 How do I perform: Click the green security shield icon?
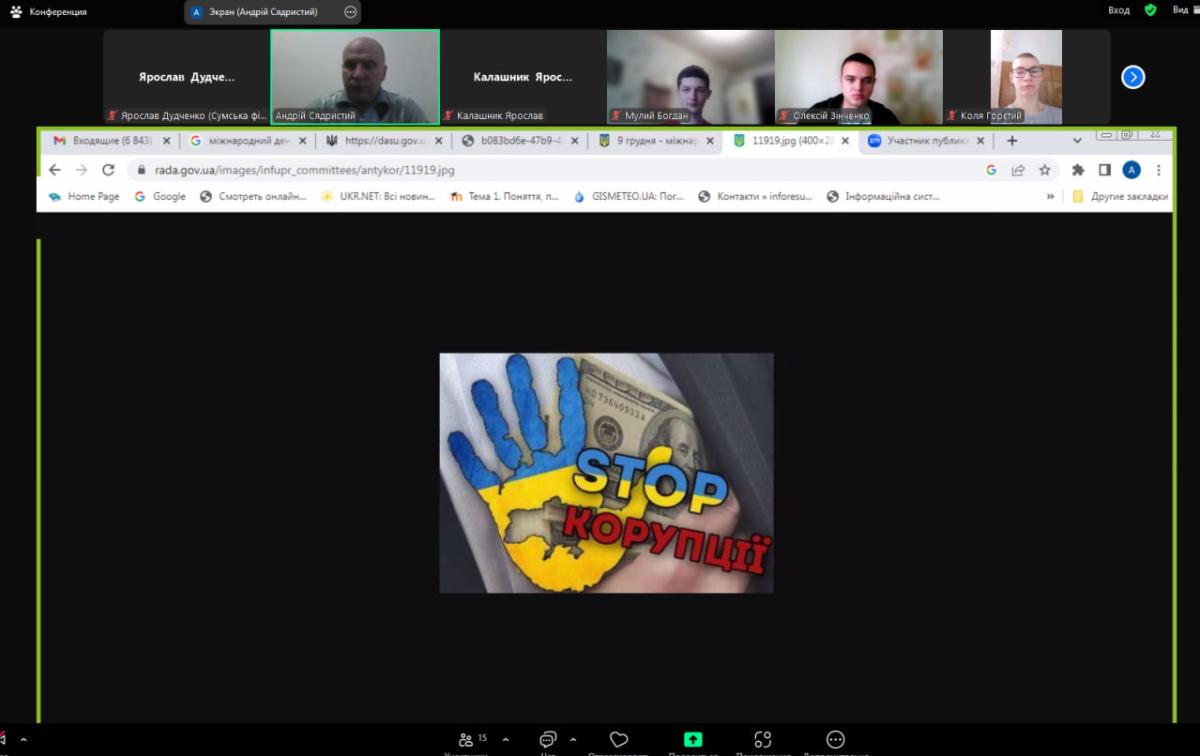(x=1151, y=10)
